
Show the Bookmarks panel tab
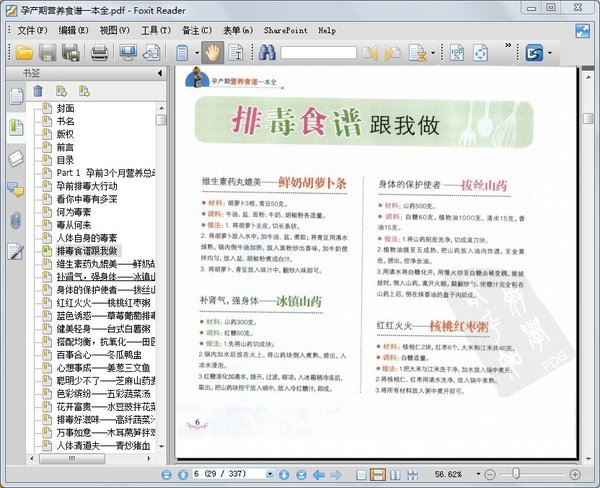pyautogui.click(x=16, y=127)
